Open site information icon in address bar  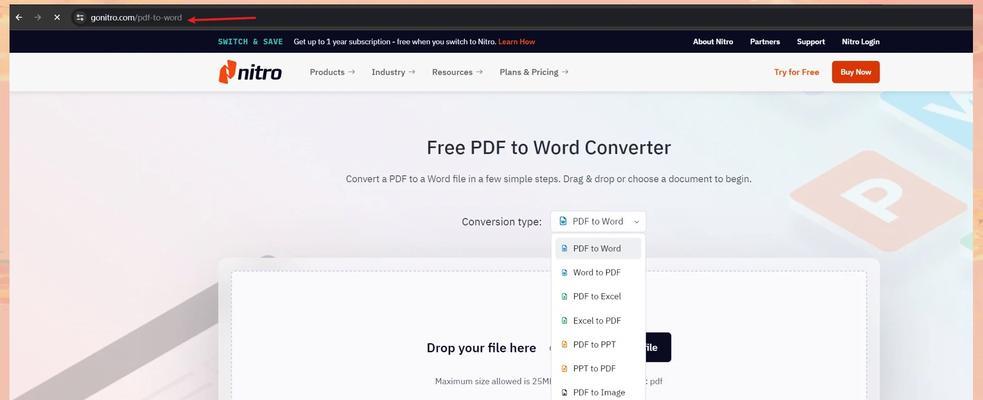click(x=80, y=18)
